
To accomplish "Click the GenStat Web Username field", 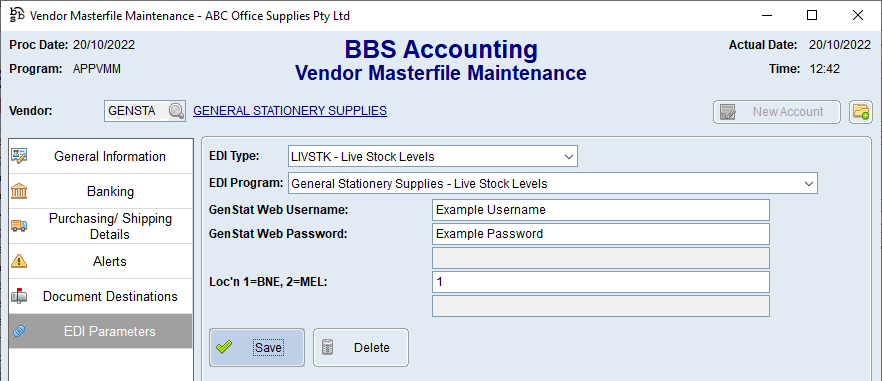I will [600, 210].
